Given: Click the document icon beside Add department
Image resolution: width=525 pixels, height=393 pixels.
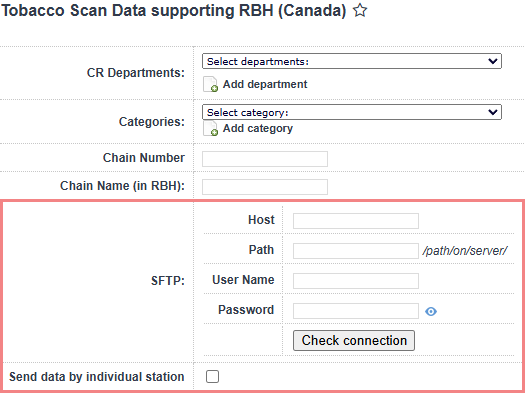Looking at the screenshot, I should tap(211, 84).
